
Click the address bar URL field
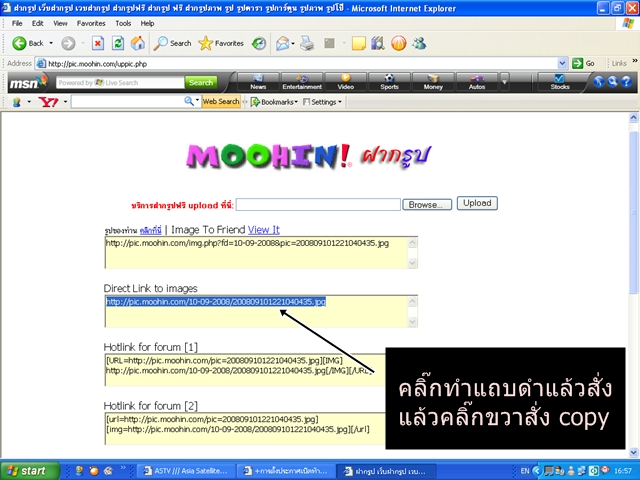pos(297,63)
